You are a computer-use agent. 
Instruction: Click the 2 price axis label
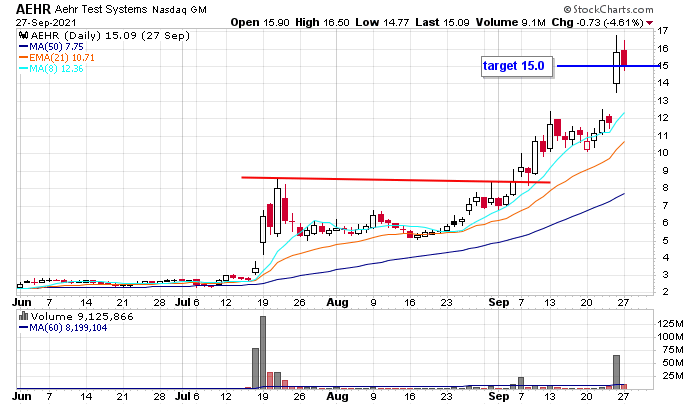(666, 292)
